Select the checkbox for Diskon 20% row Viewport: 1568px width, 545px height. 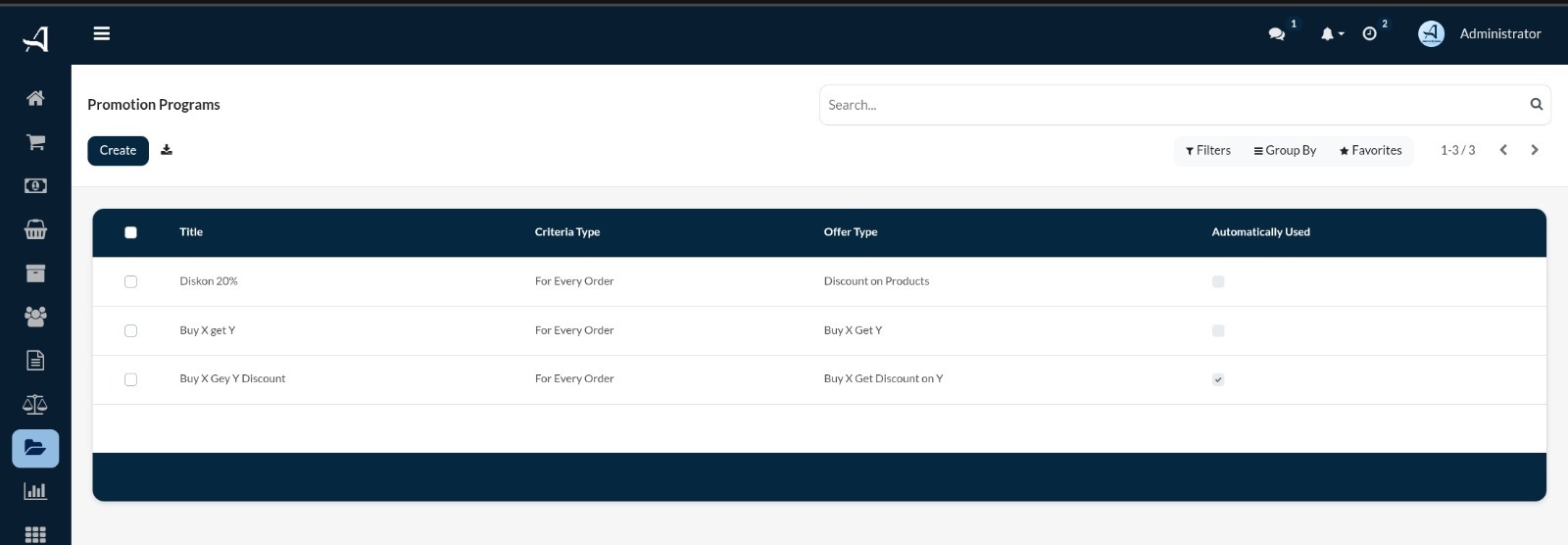click(130, 281)
